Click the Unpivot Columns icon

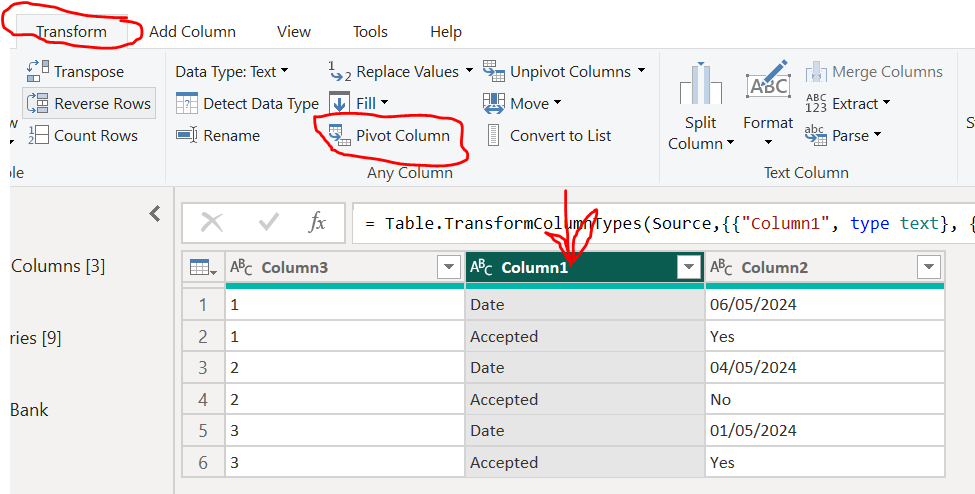pos(494,72)
